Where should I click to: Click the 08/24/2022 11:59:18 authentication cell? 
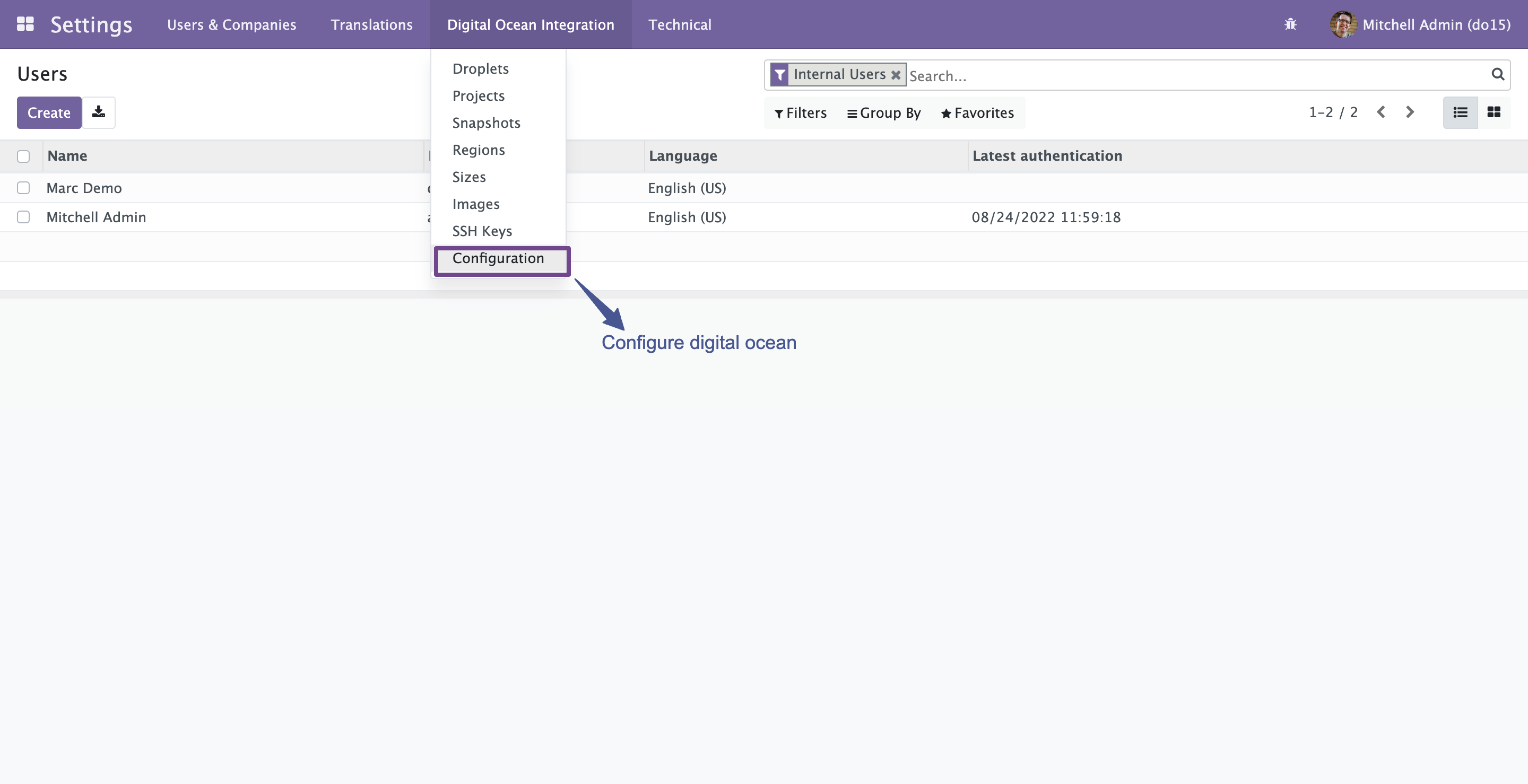pos(1046,217)
